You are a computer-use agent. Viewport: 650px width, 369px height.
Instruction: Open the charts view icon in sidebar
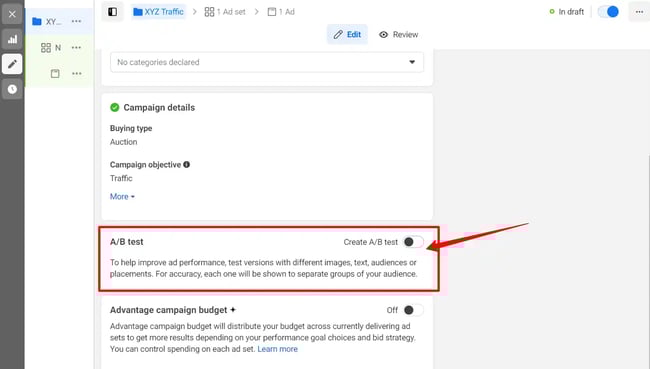12,39
